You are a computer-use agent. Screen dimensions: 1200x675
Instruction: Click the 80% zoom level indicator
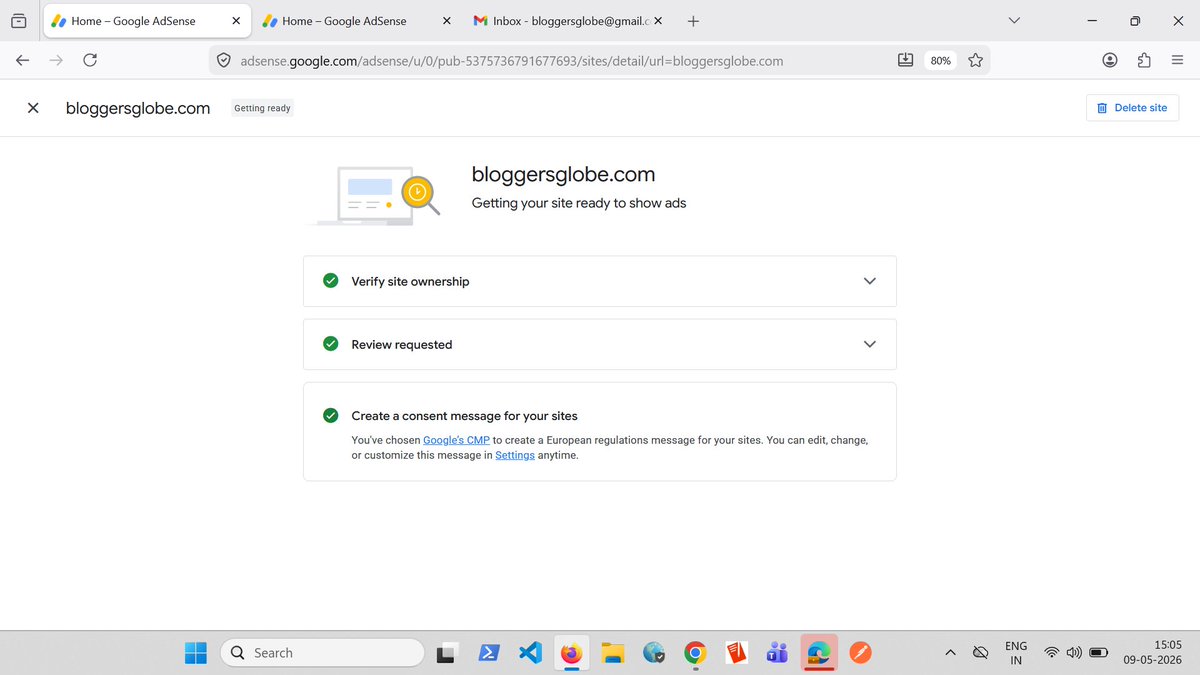pos(940,61)
